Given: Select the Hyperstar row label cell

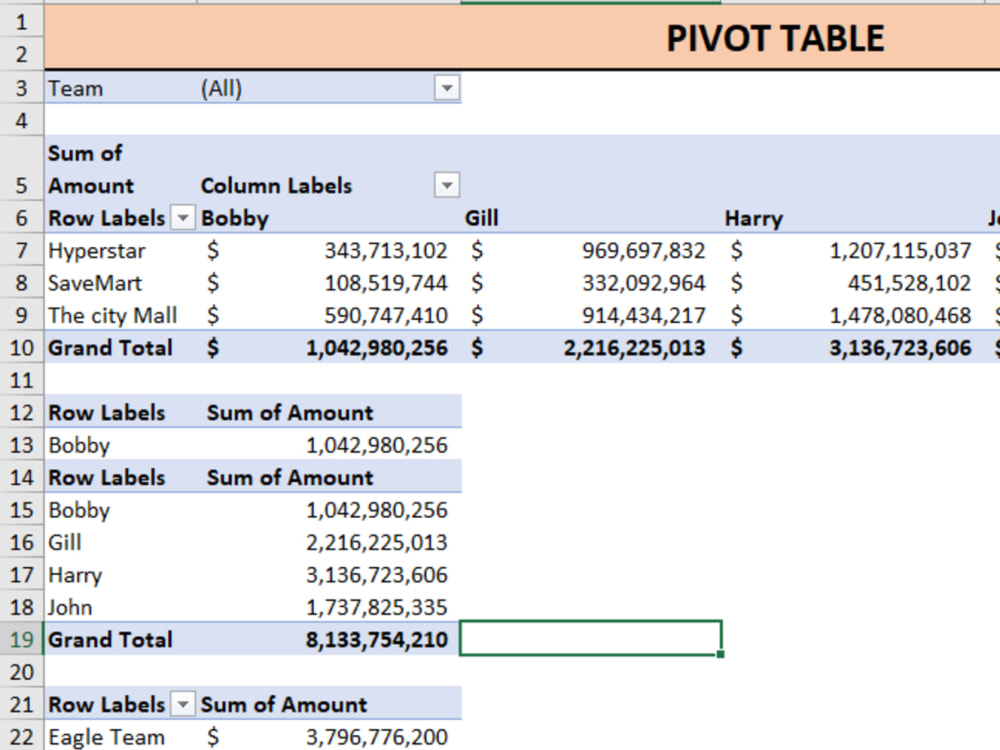Looking at the screenshot, I should click(x=121, y=251).
